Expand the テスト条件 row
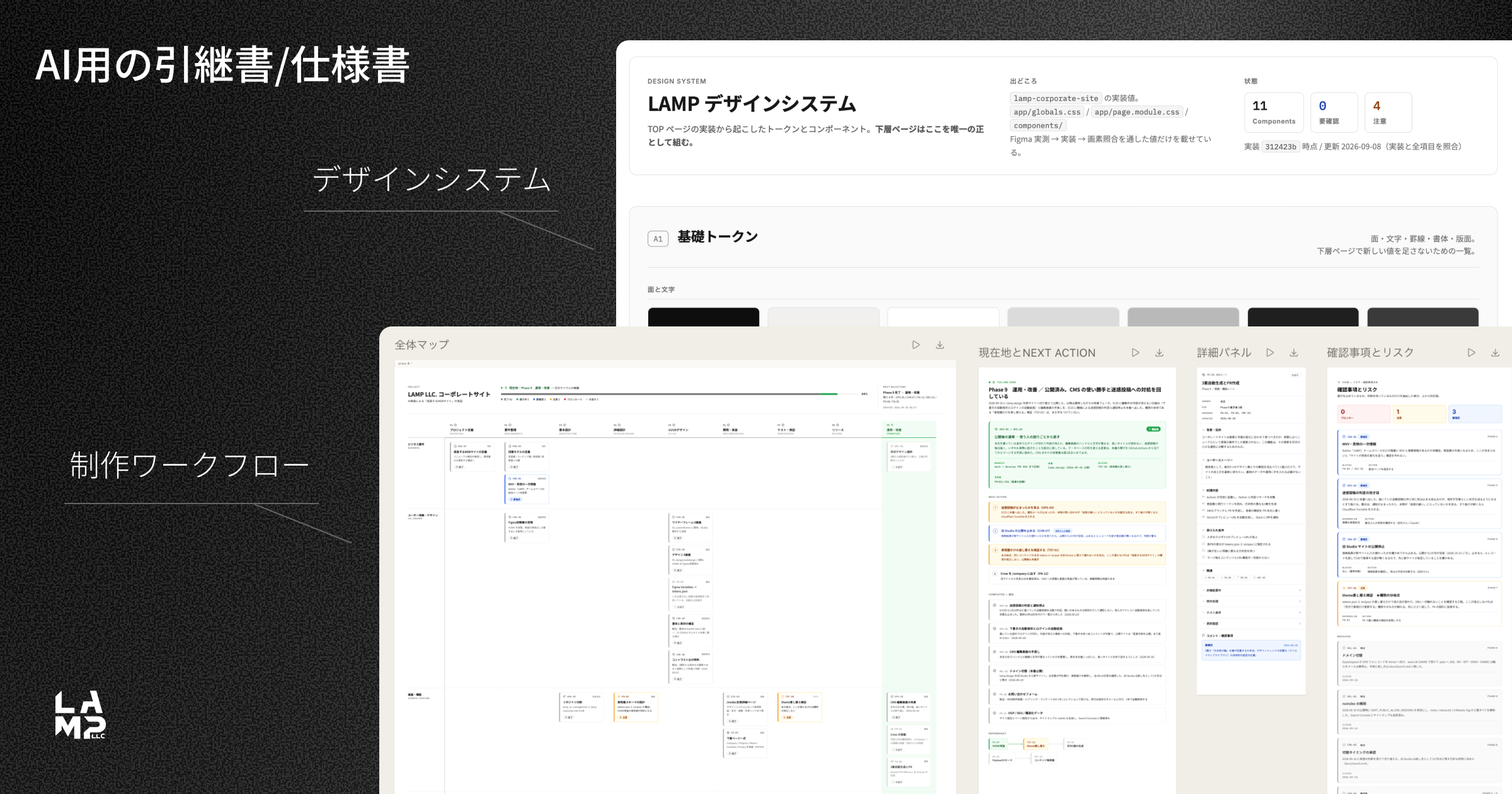The width and height of the screenshot is (1512, 794). click(1251, 613)
